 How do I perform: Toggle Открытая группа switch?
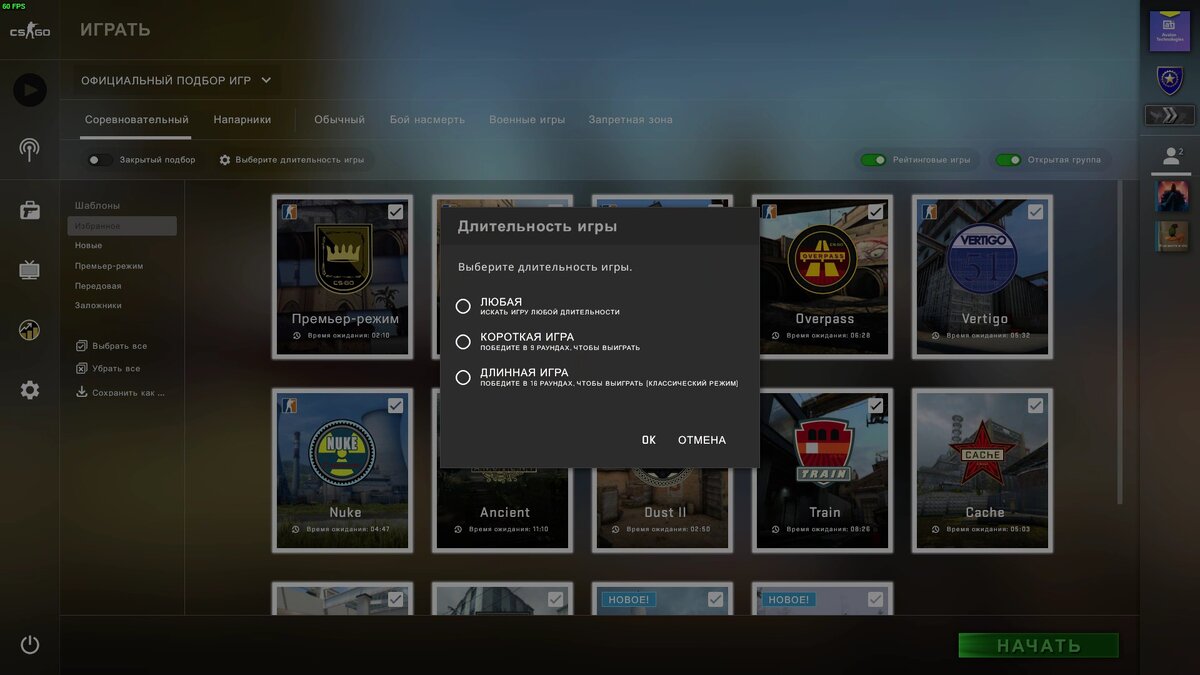1009,160
